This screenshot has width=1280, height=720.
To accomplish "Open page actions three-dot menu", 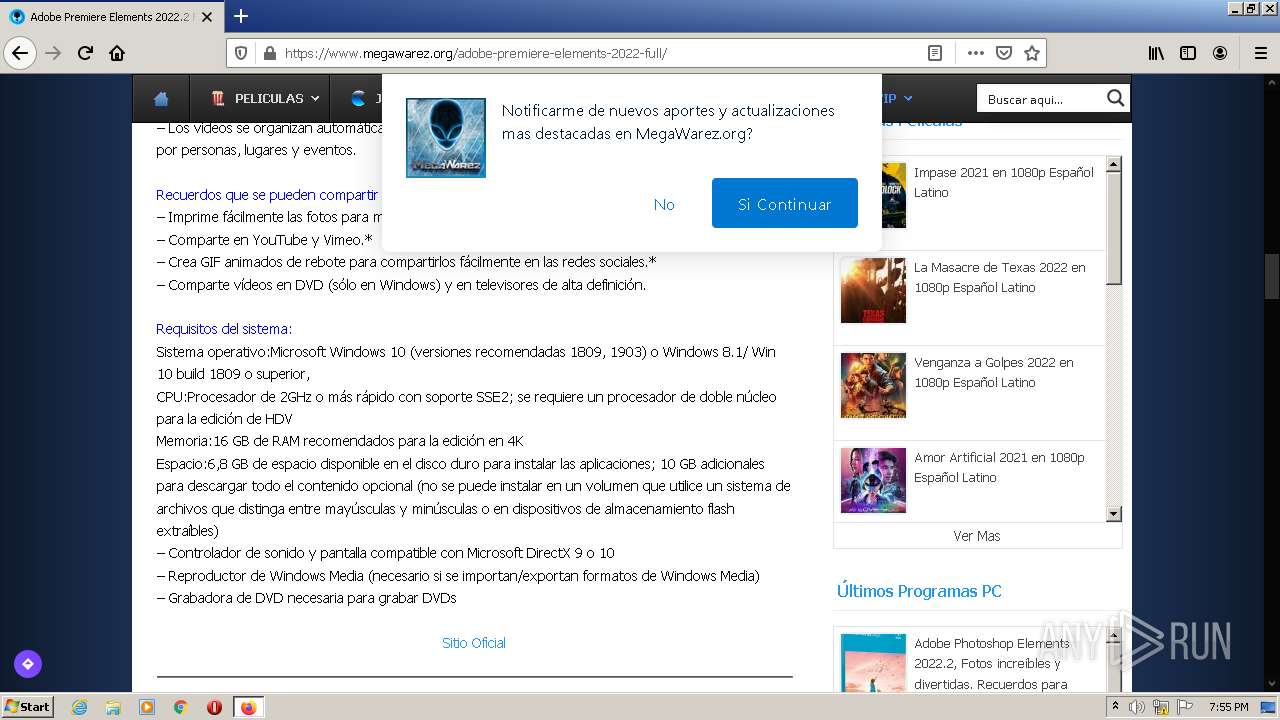I will [x=976, y=53].
